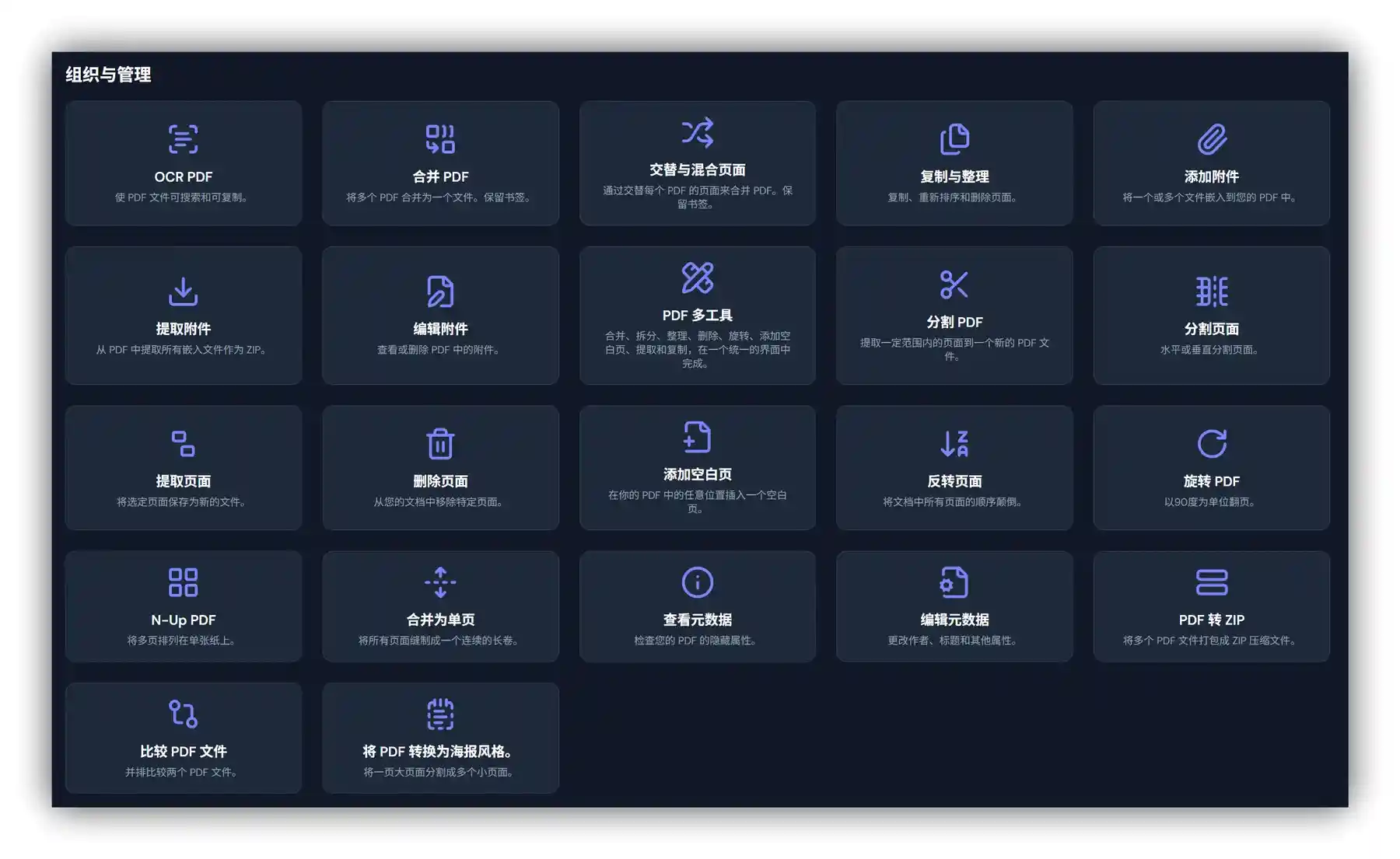The image size is (1400, 859).
Task: Open the 编辑附件 tool card
Action: [x=440, y=316]
